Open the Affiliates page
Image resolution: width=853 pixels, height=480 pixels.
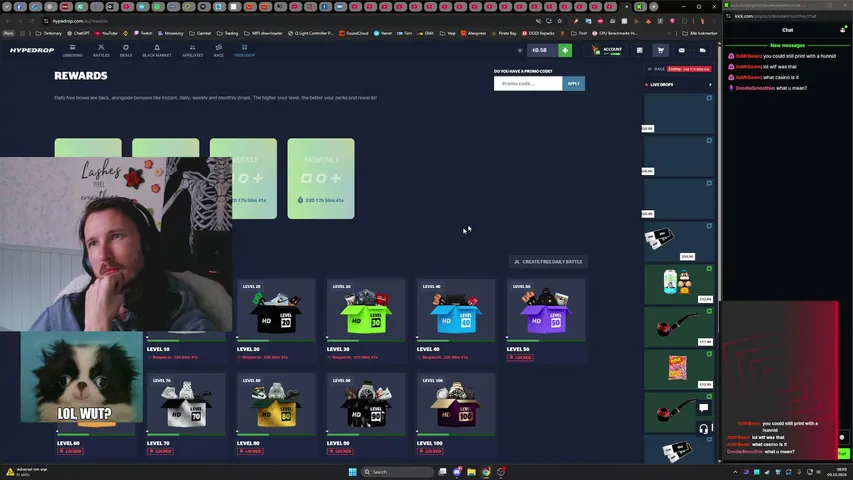point(193,51)
